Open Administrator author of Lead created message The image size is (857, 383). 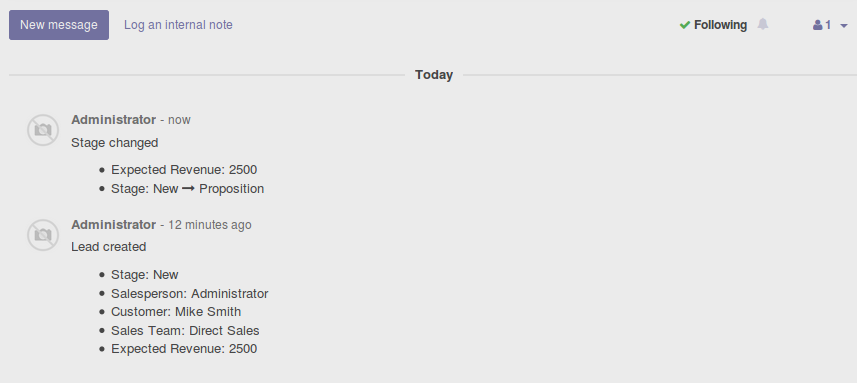(114, 225)
